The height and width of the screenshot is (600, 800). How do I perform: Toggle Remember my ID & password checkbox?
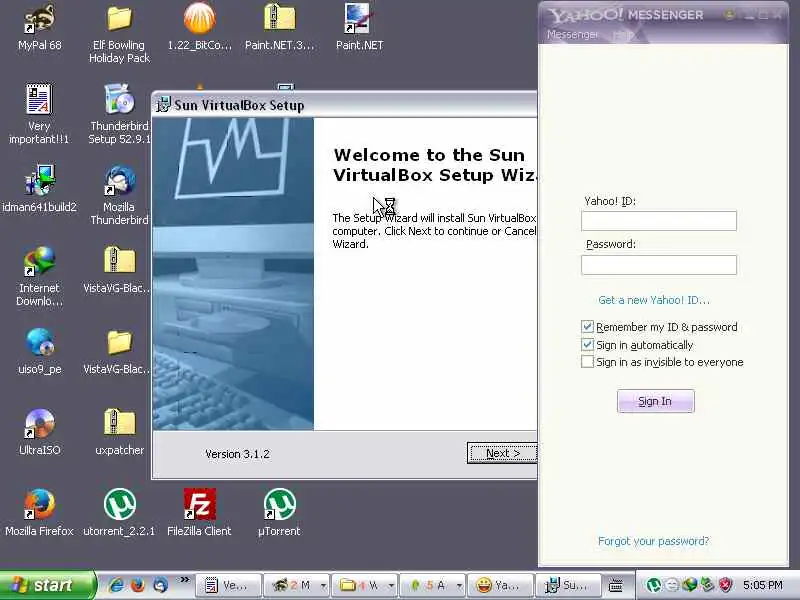(x=587, y=327)
